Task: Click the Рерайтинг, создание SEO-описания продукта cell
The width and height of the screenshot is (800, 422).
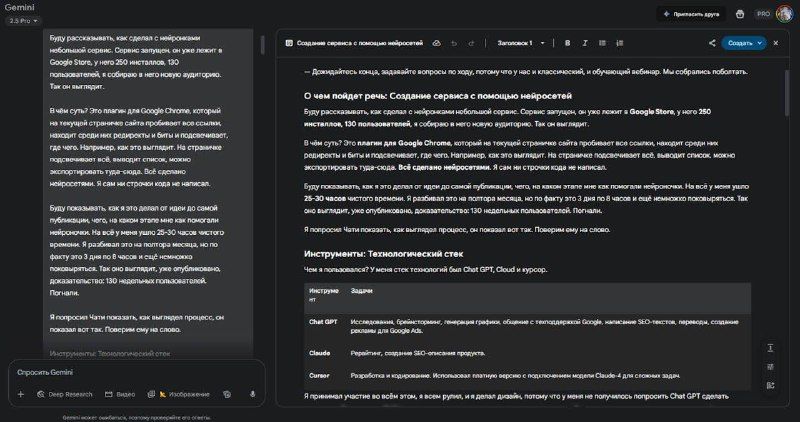Action: (x=418, y=353)
